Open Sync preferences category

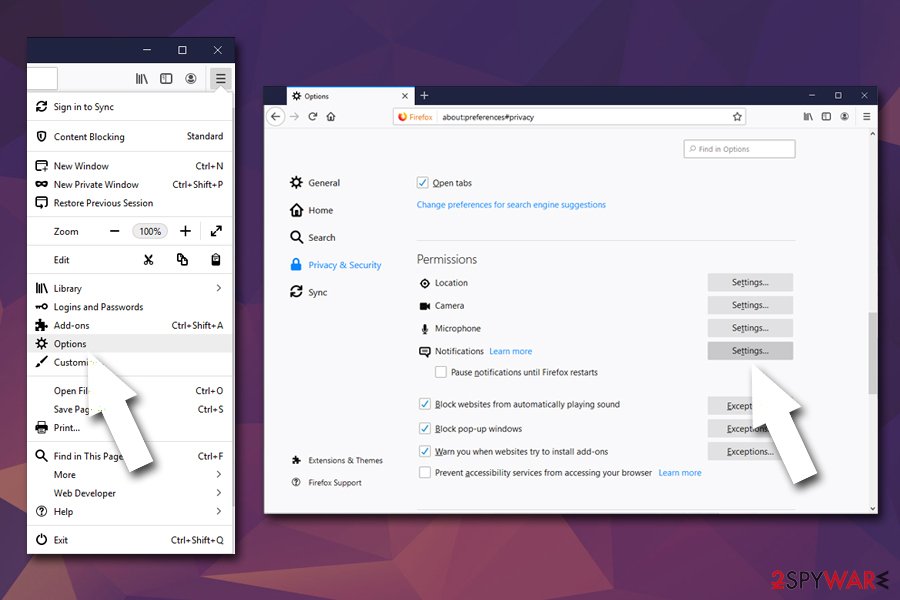coord(309,292)
